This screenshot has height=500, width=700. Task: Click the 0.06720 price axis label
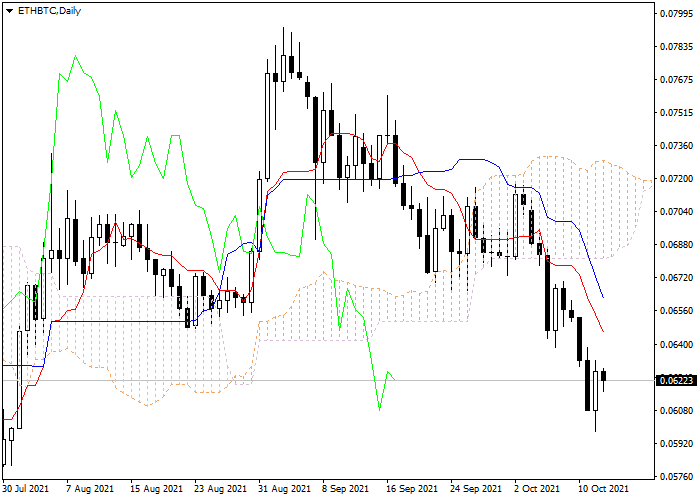click(x=676, y=278)
